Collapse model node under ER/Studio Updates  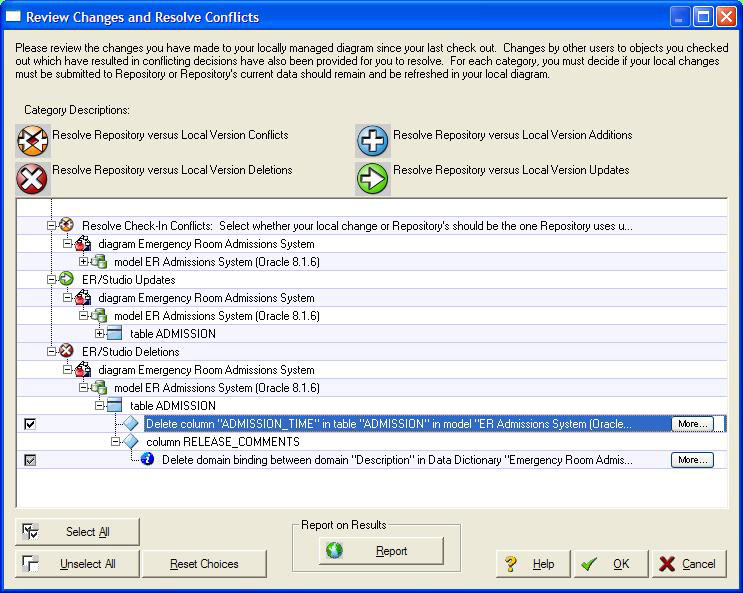84,316
